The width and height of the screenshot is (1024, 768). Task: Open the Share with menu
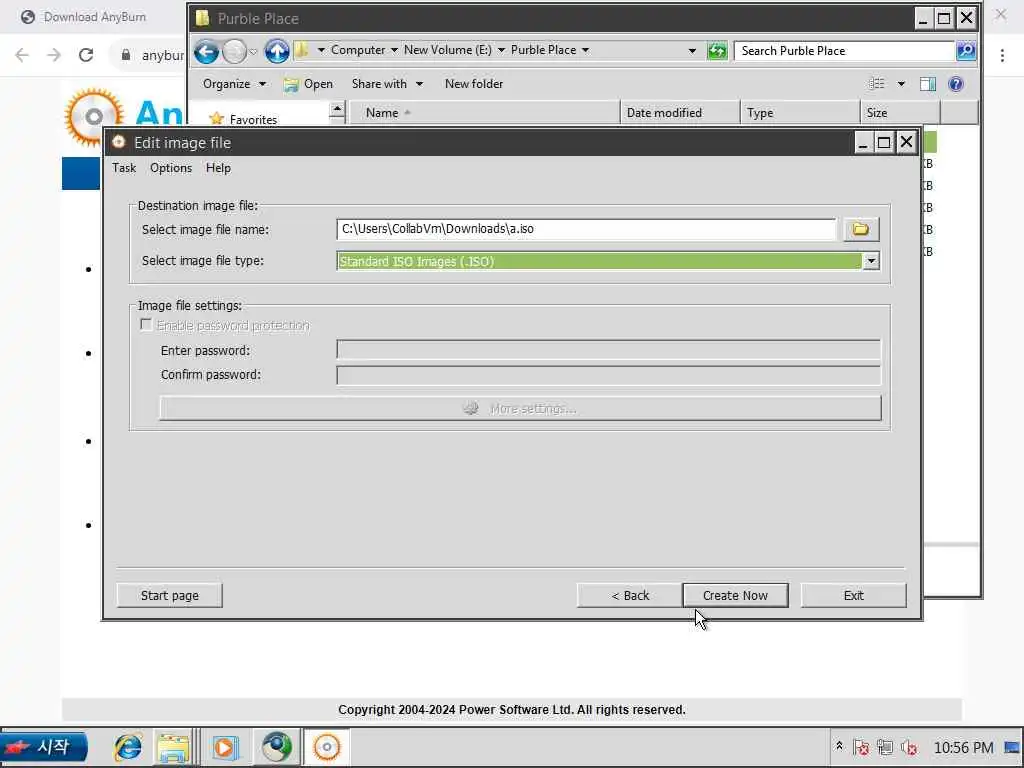(387, 84)
